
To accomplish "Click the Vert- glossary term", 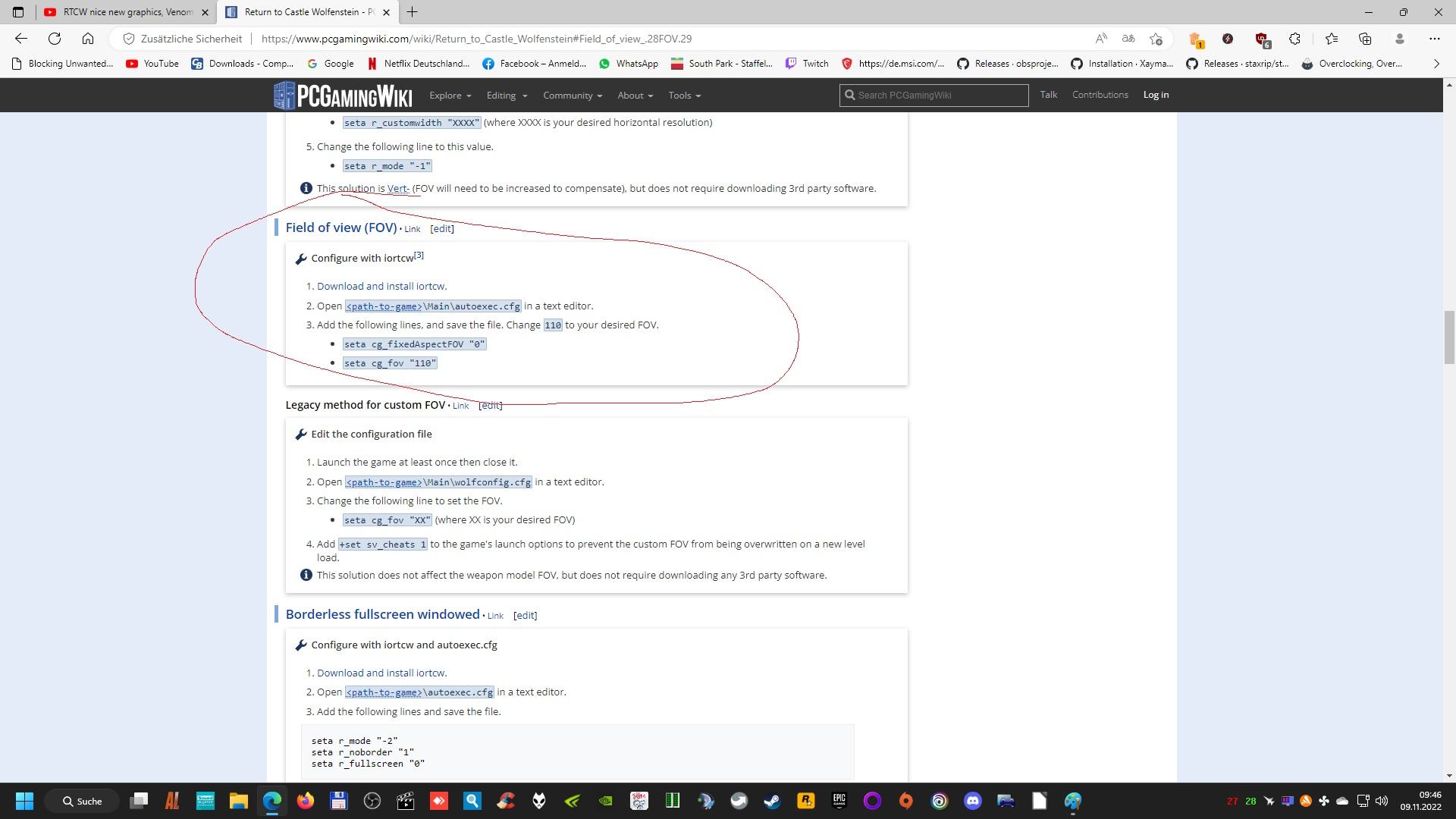I will click(398, 189).
